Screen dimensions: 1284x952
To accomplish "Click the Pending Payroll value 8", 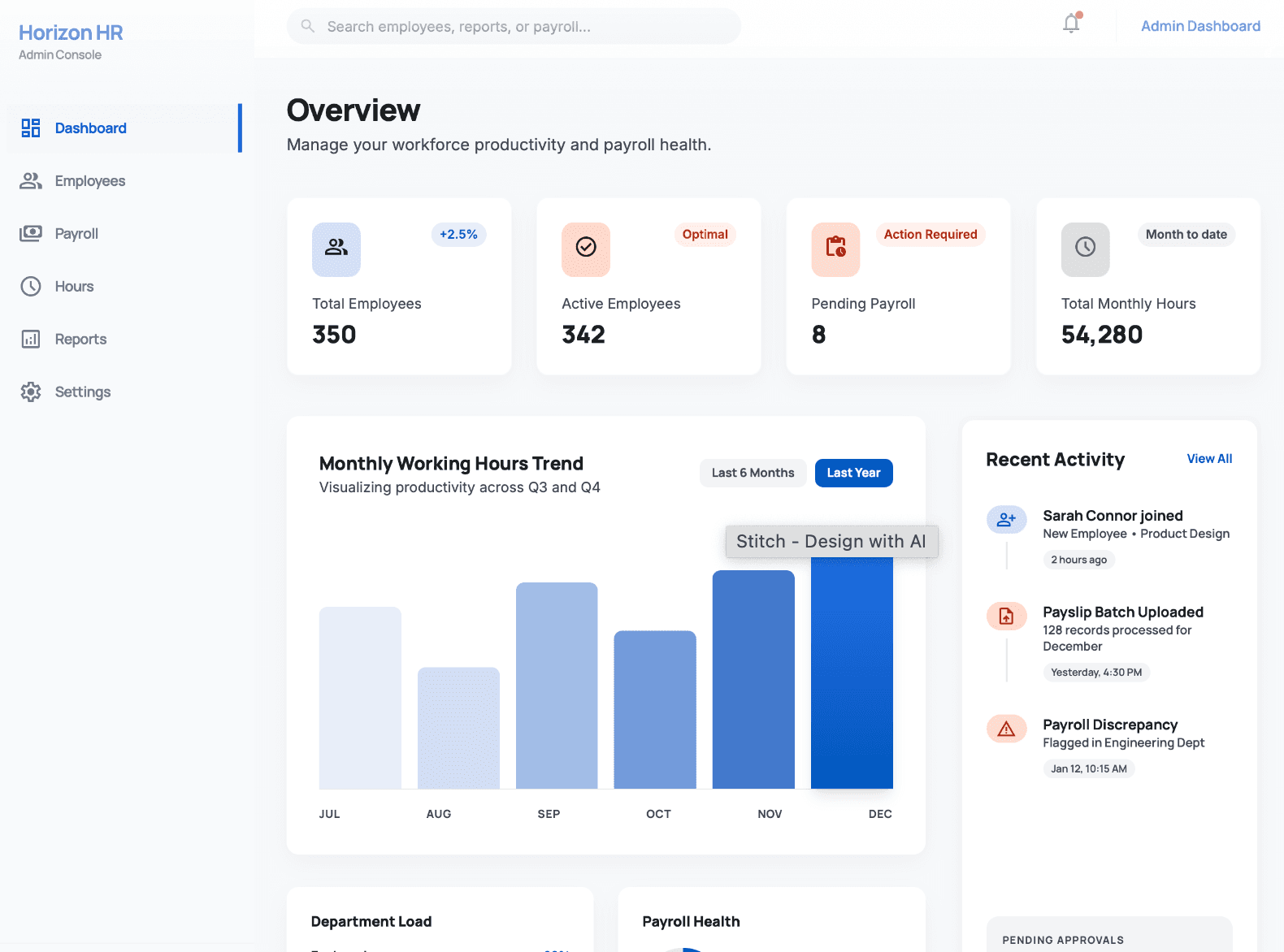I will click(818, 335).
